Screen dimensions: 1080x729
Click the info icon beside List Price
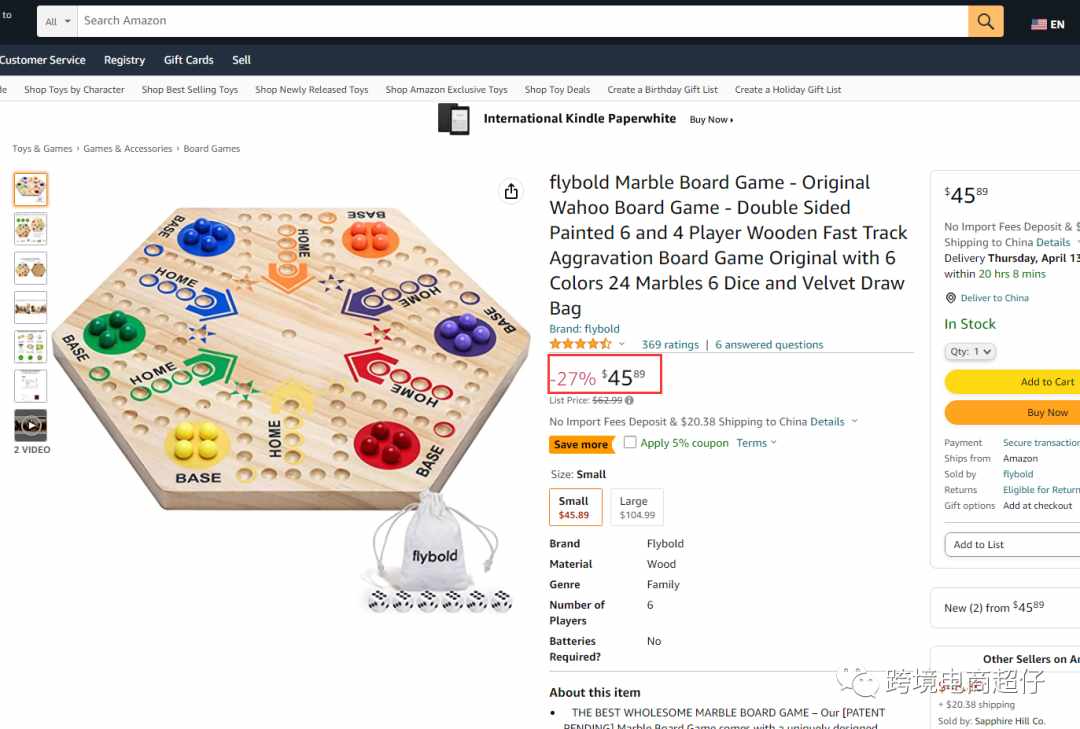pyautogui.click(x=629, y=400)
